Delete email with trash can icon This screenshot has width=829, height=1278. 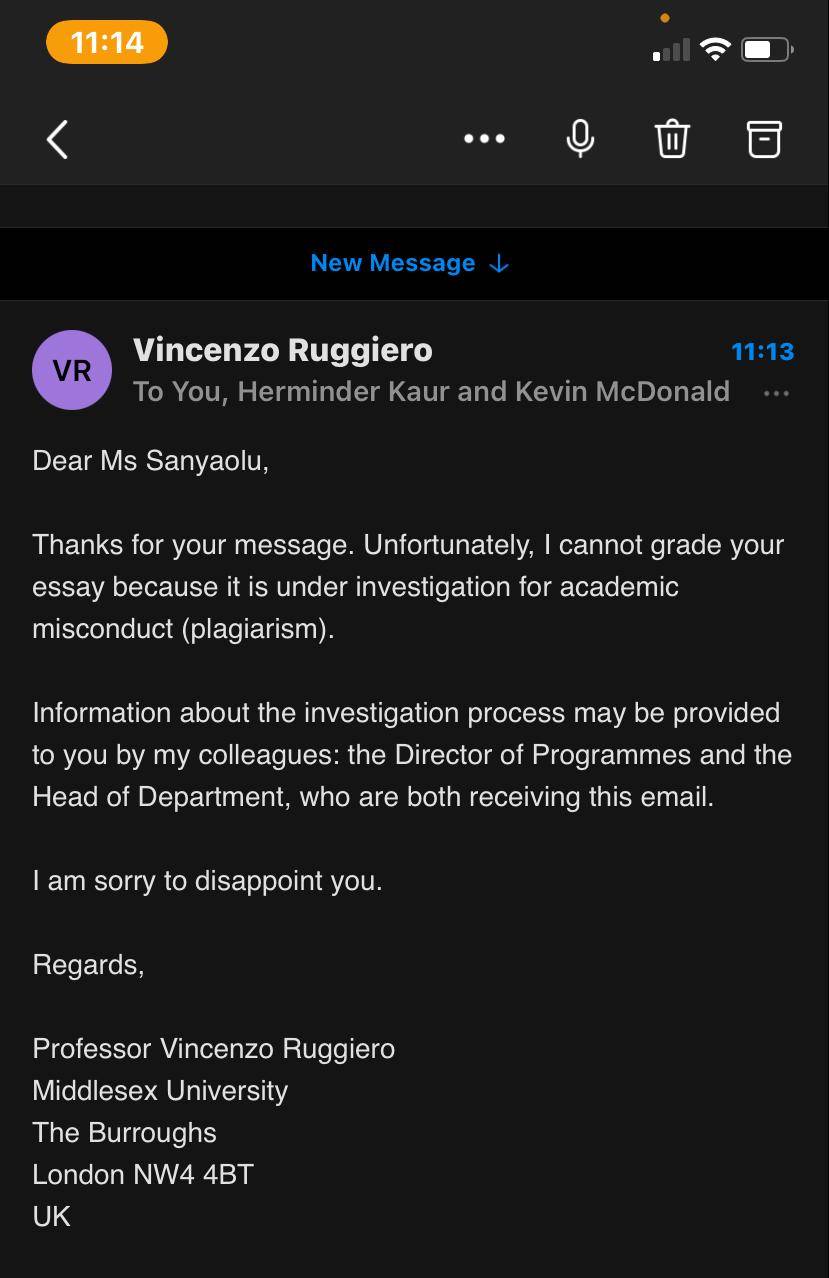point(672,139)
